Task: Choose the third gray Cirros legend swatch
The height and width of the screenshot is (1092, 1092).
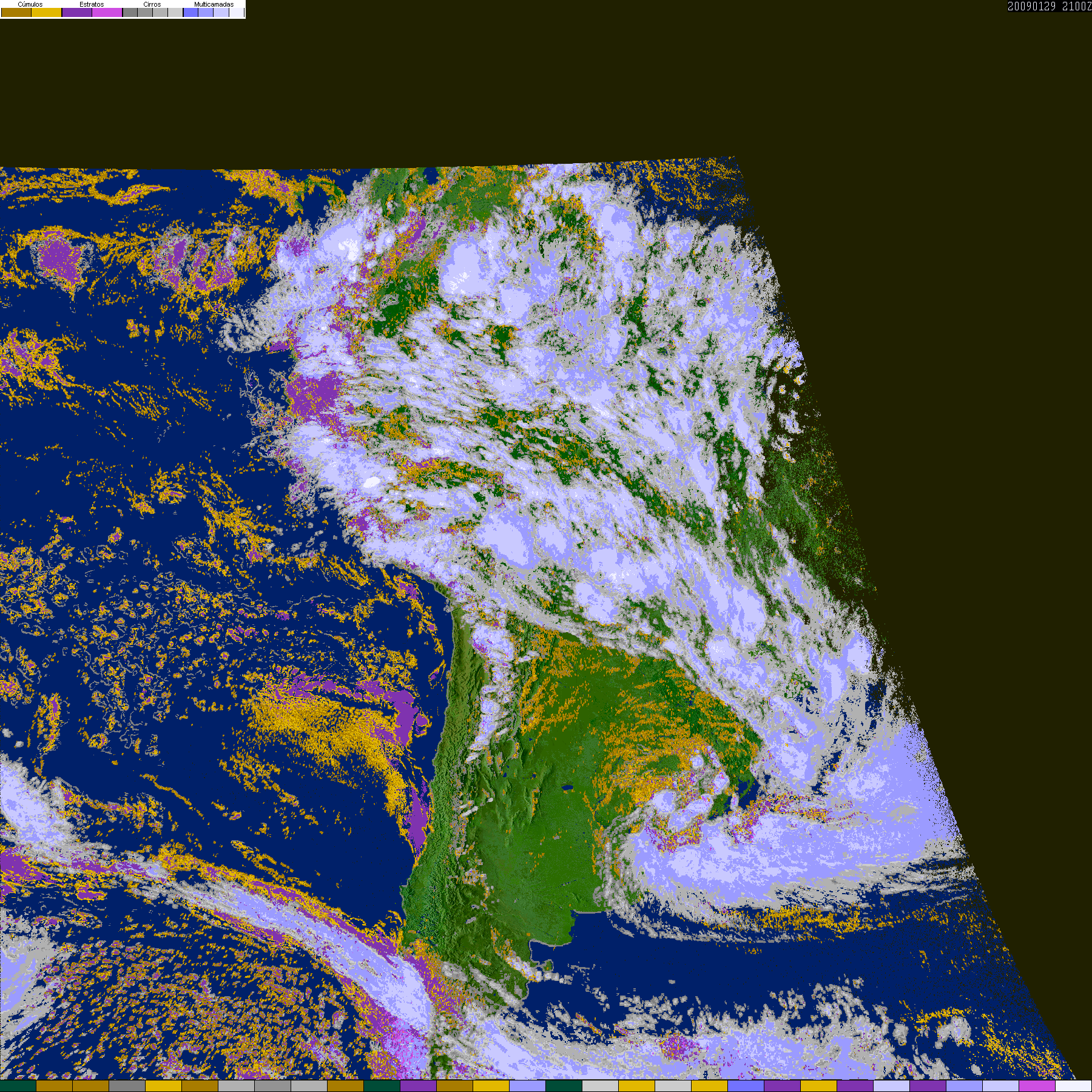Action: coord(160,12)
